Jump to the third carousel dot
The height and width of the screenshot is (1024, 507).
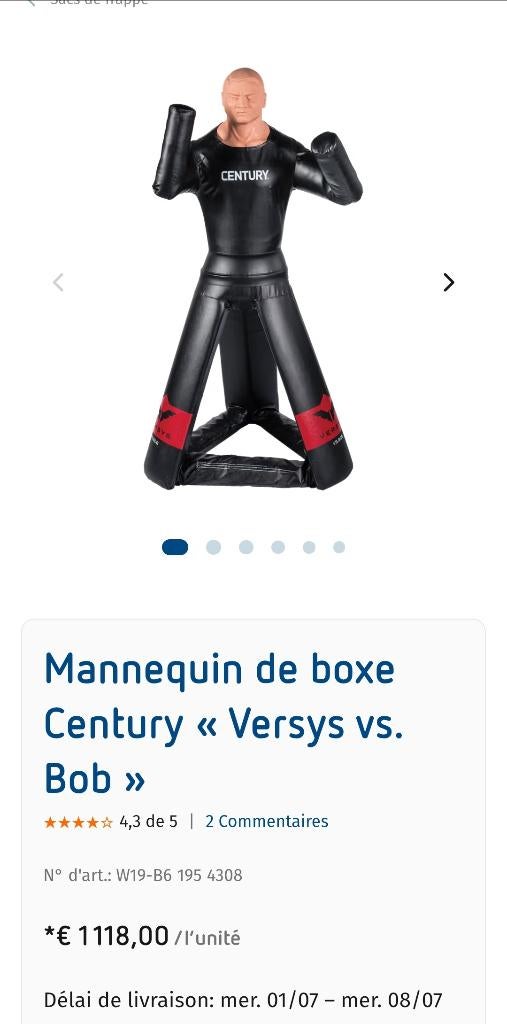246,547
